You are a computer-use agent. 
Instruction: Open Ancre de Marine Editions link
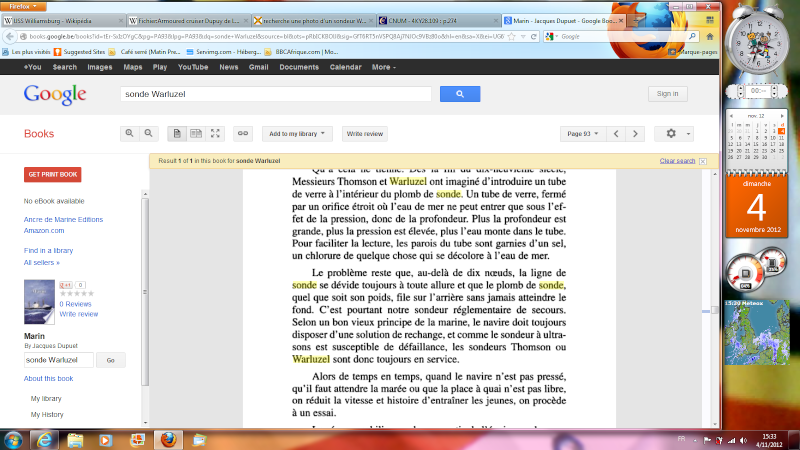click(x=63, y=219)
